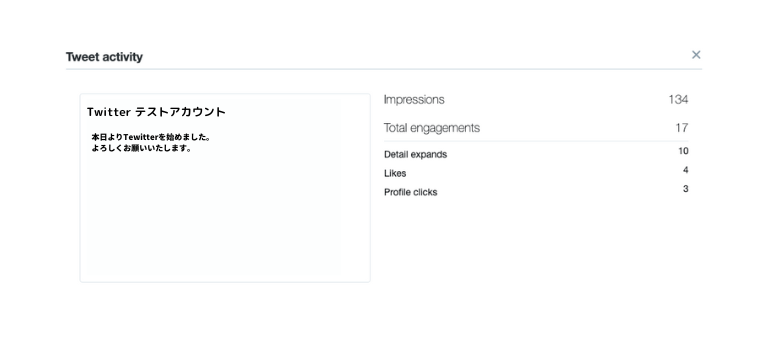Select the Total engagements label
The height and width of the screenshot is (363, 768).
pos(432,128)
